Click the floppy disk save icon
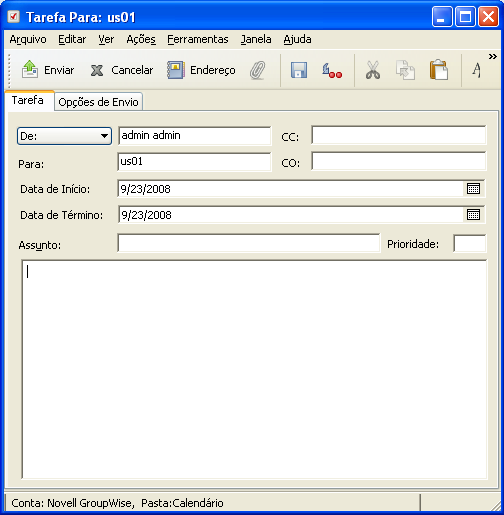The width and height of the screenshot is (504, 515). coord(299,70)
